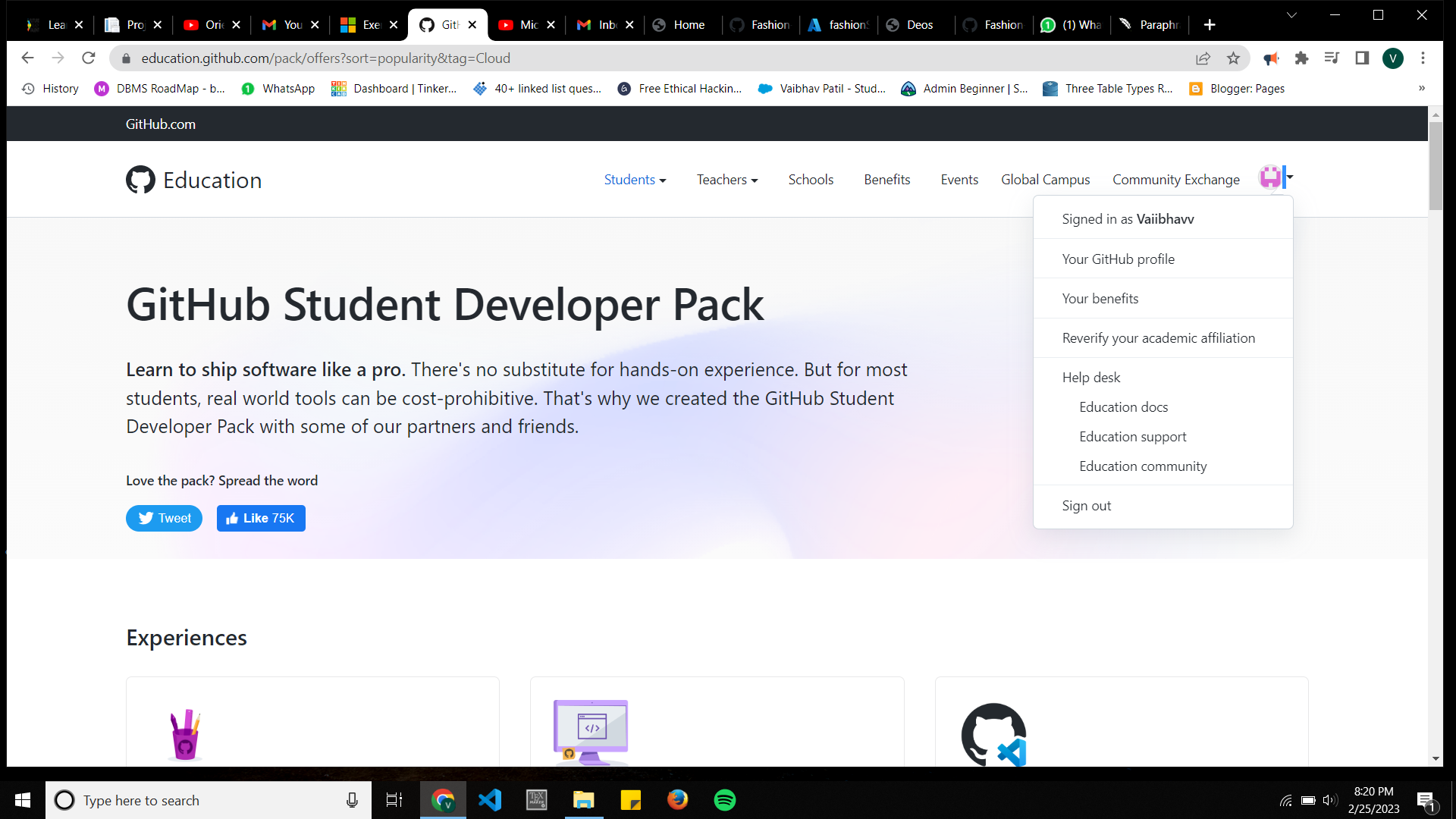
Task: Open the Global Campus link
Action: pyautogui.click(x=1045, y=180)
